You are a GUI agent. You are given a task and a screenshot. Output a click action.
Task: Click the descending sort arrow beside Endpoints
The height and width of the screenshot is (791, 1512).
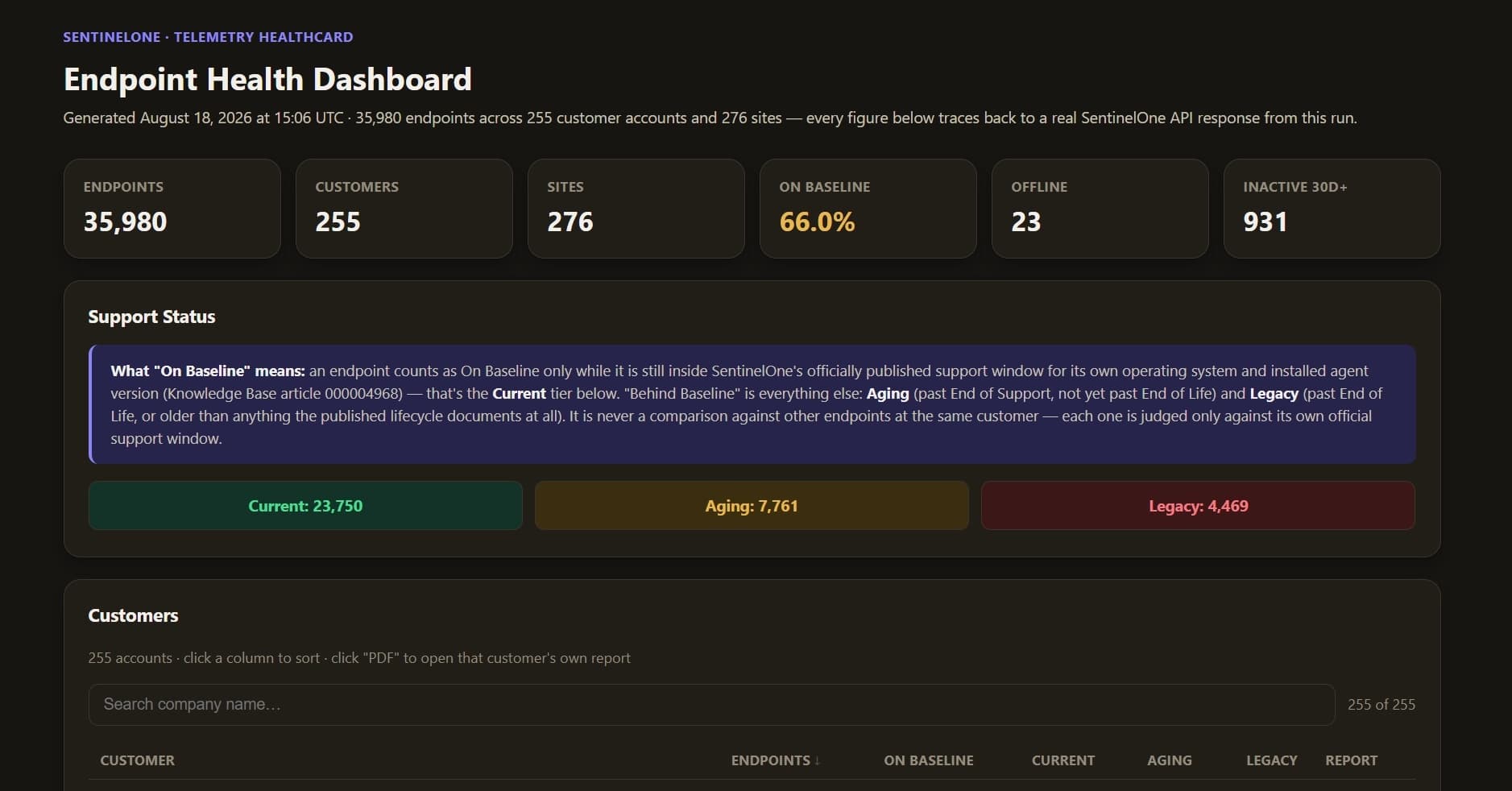click(x=817, y=760)
